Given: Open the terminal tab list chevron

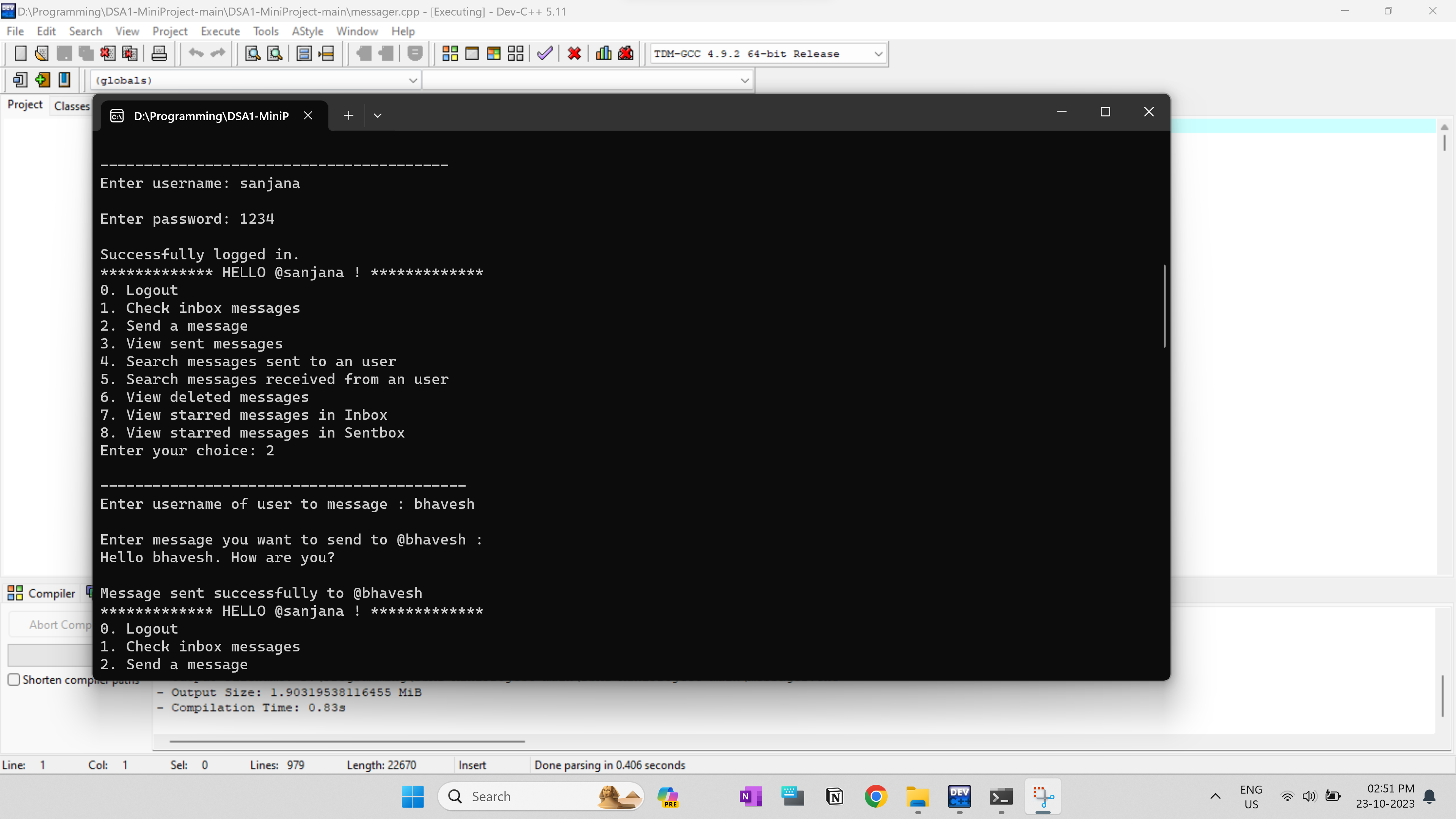Looking at the screenshot, I should point(378,115).
